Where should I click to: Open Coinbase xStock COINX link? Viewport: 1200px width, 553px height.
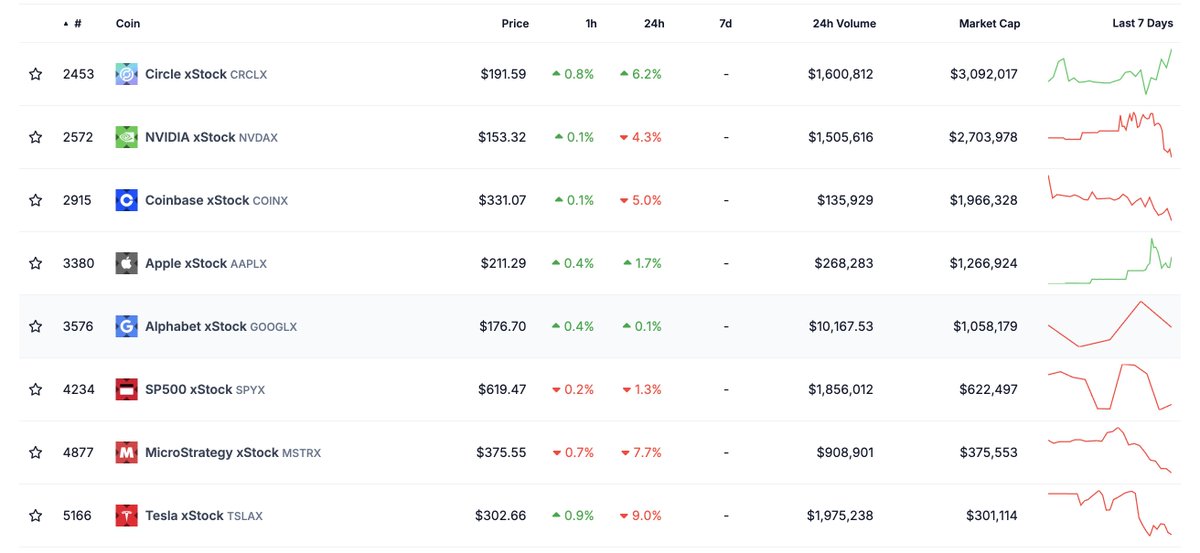216,200
